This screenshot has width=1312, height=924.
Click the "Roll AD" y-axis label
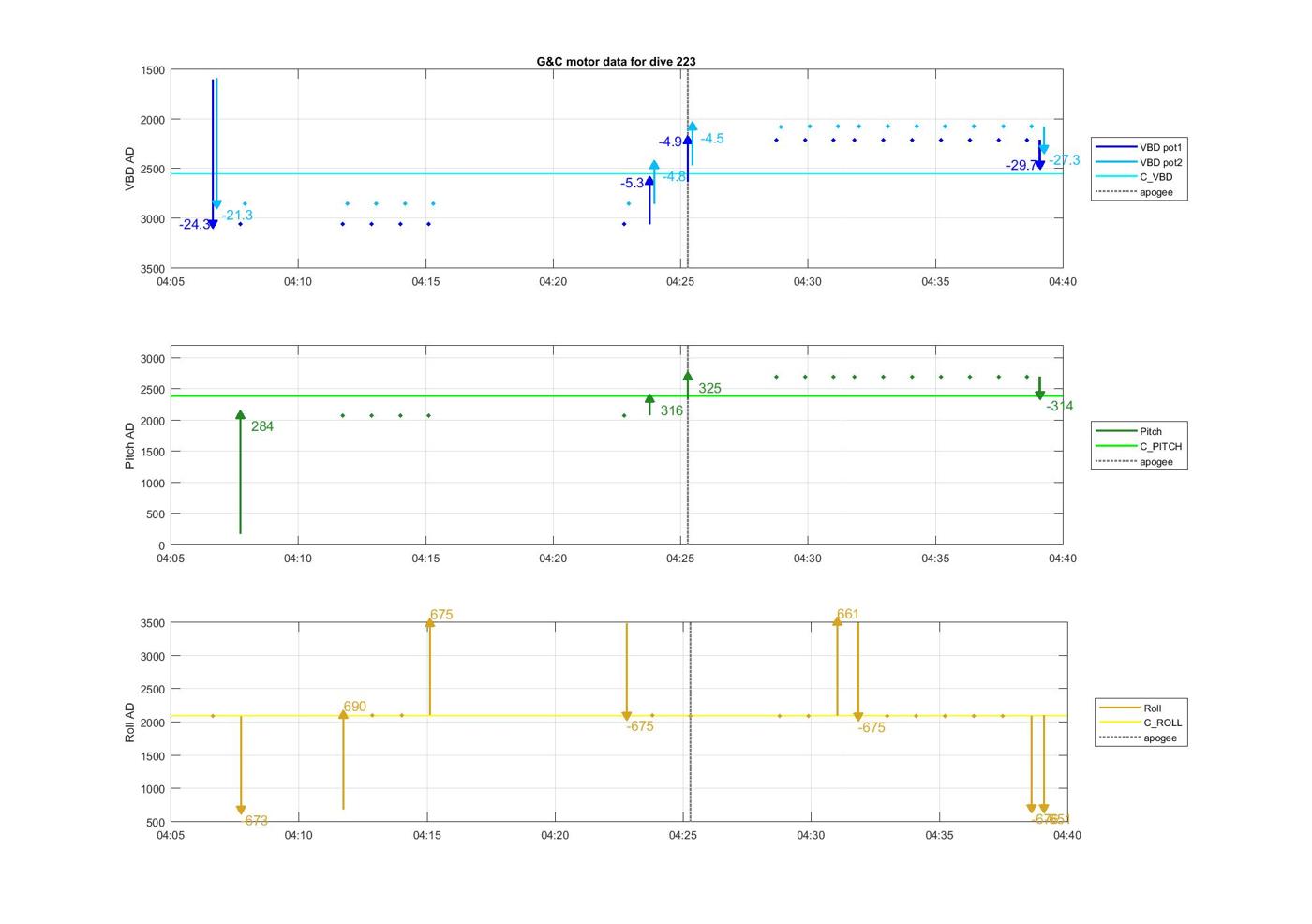130,723
